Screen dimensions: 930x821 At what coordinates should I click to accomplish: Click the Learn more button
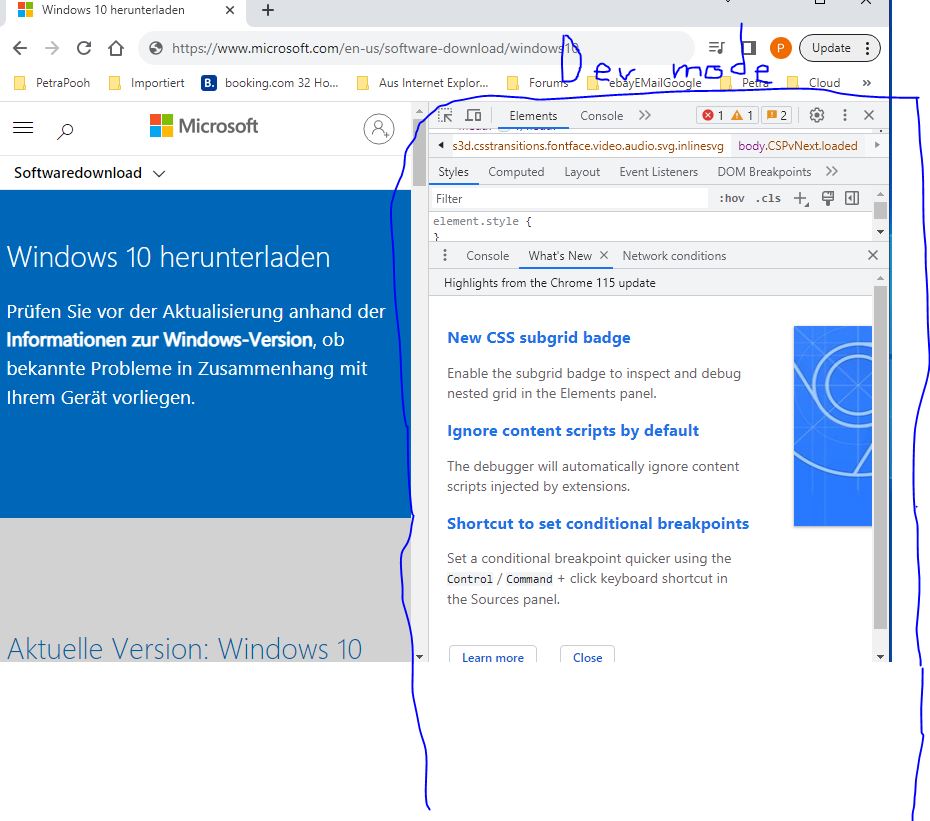point(493,654)
